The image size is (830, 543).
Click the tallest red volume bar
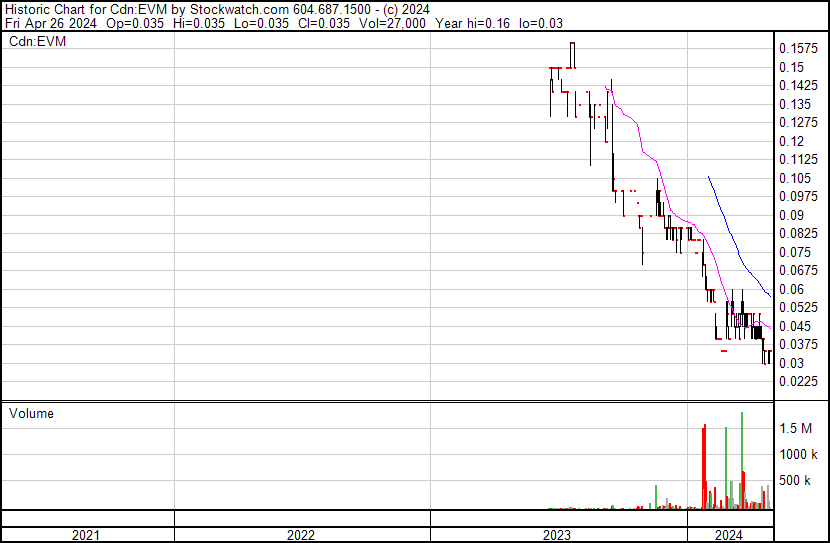tap(705, 465)
